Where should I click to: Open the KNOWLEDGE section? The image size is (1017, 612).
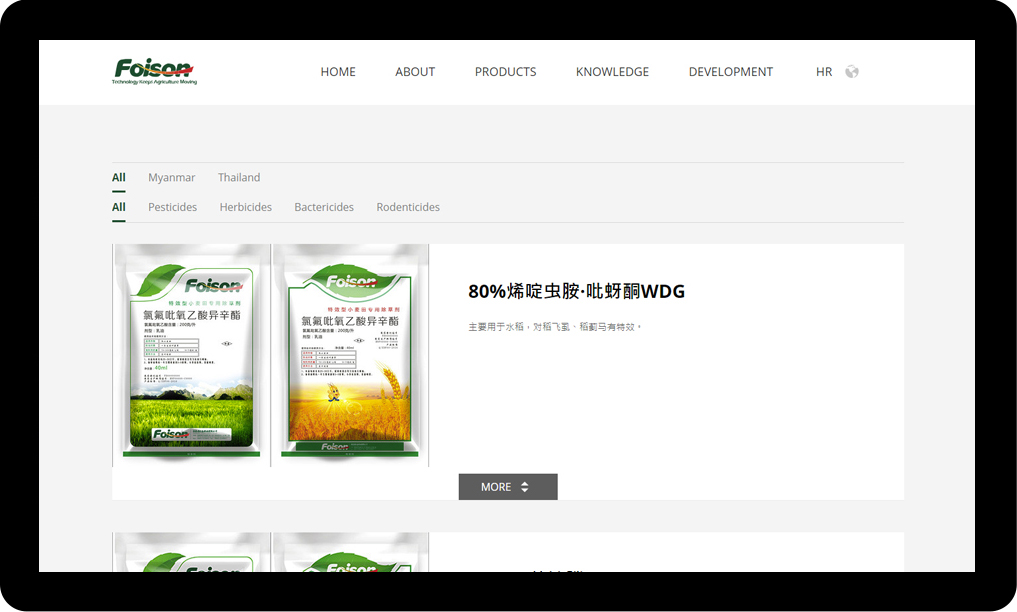point(612,72)
